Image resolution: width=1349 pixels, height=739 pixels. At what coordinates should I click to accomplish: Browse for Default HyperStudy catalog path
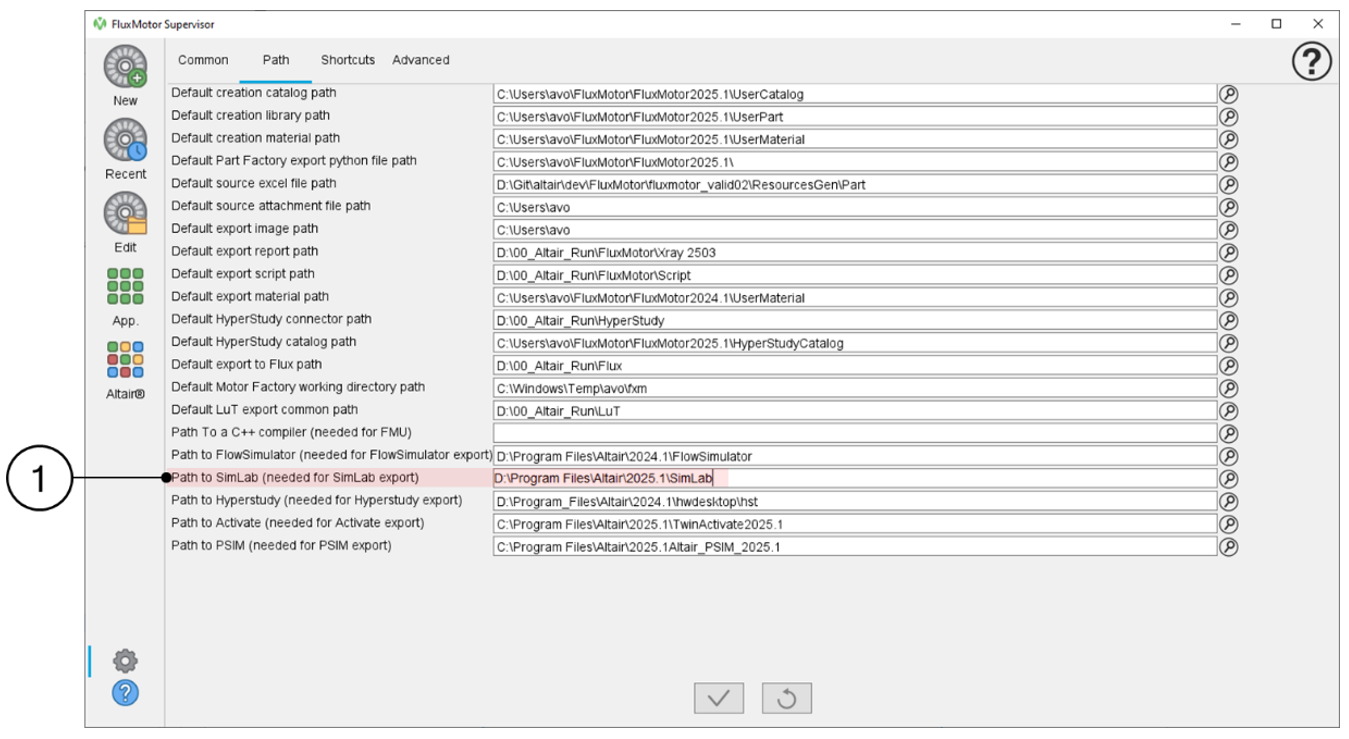click(1229, 343)
